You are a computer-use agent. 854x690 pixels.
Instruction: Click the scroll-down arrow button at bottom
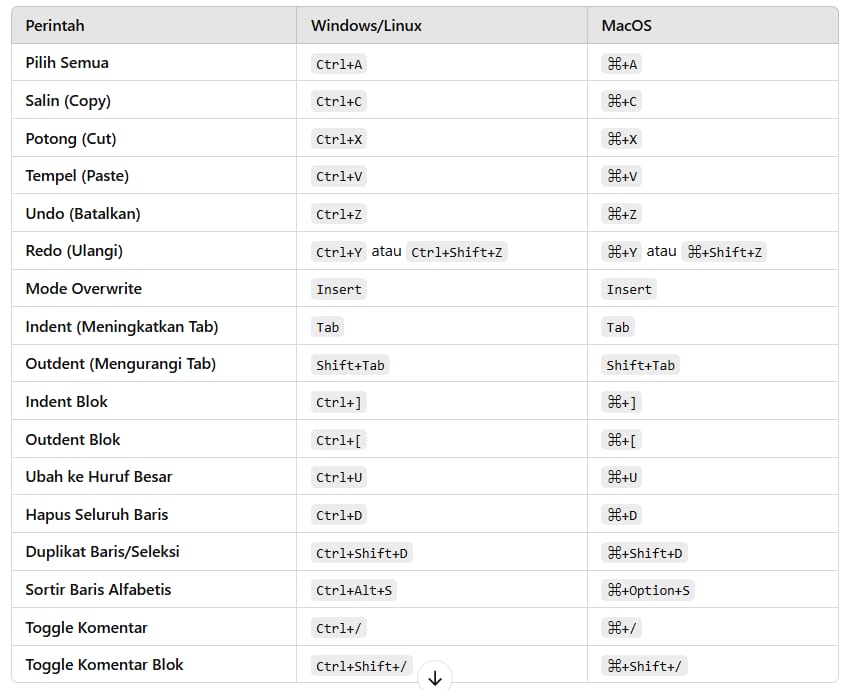[x=434, y=678]
